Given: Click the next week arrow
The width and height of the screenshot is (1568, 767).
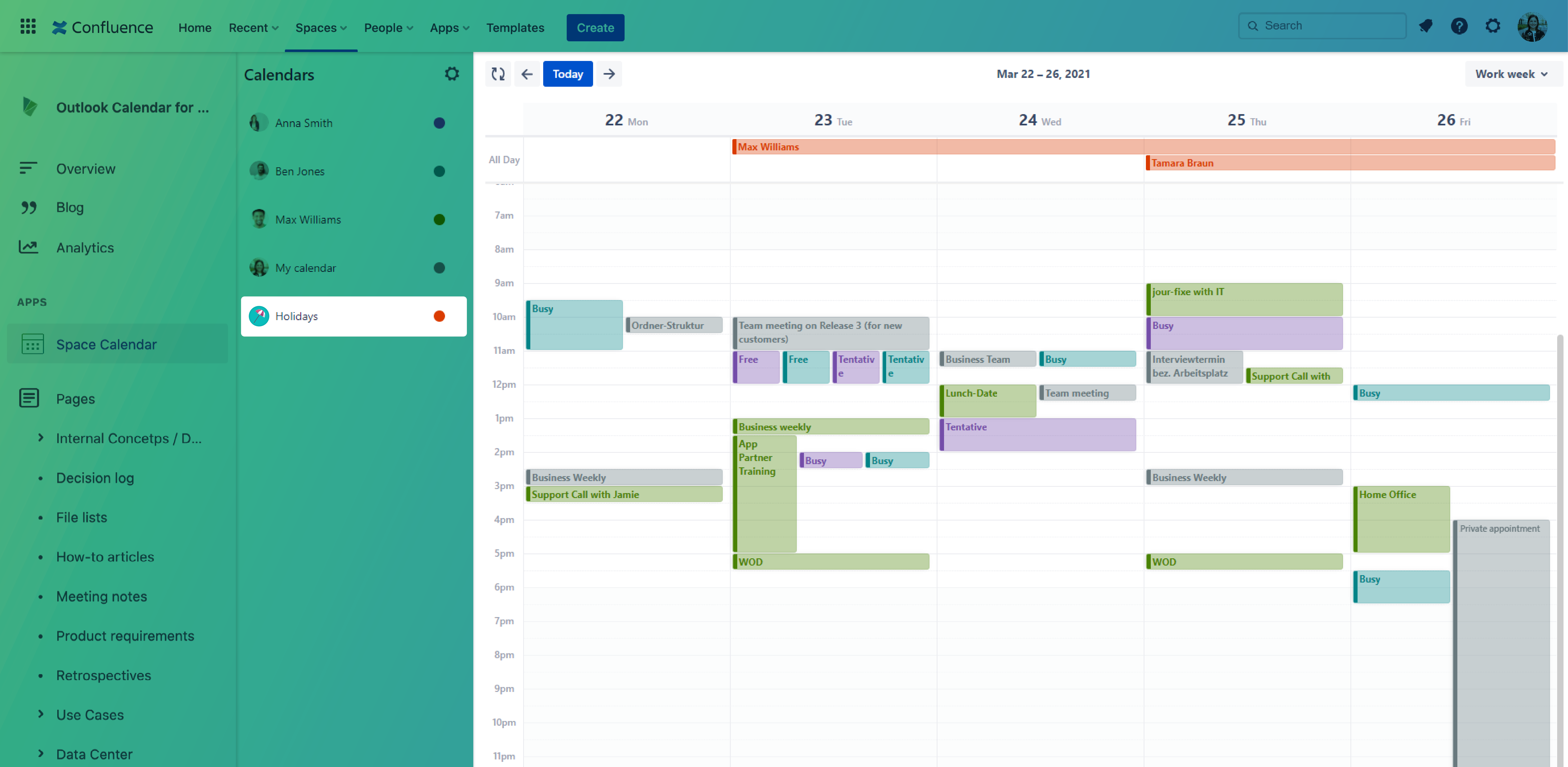Looking at the screenshot, I should (x=609, y=74).
